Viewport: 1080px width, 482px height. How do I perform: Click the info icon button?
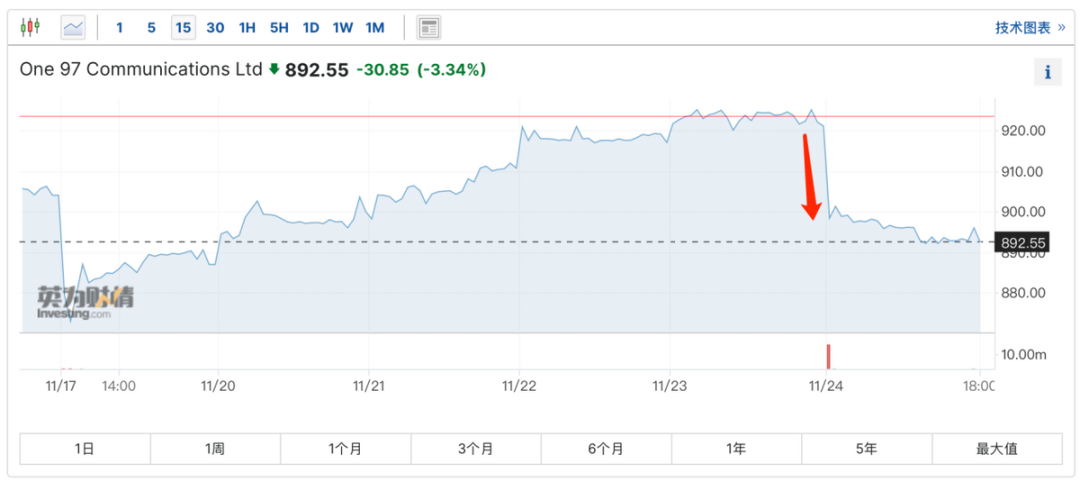pos(1047,72)
